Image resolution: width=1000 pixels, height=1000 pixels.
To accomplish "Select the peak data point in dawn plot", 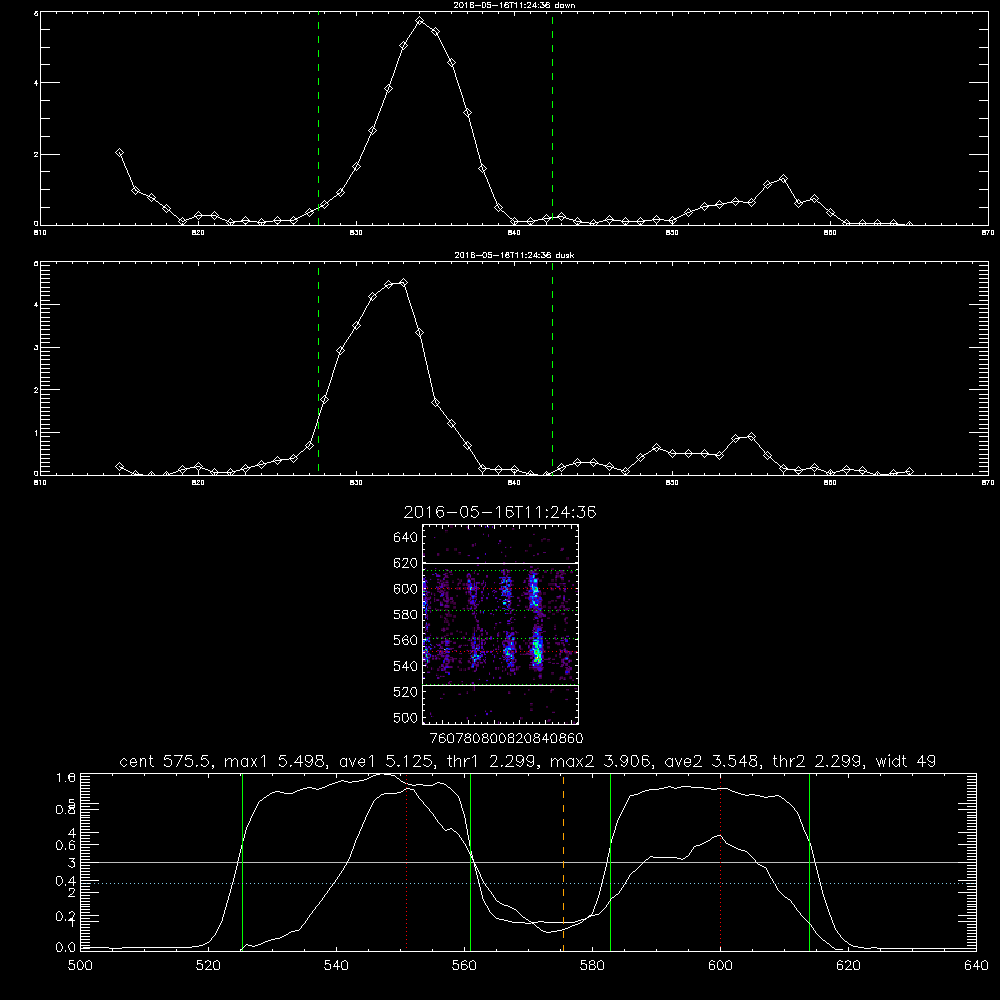I will [420, 21].
